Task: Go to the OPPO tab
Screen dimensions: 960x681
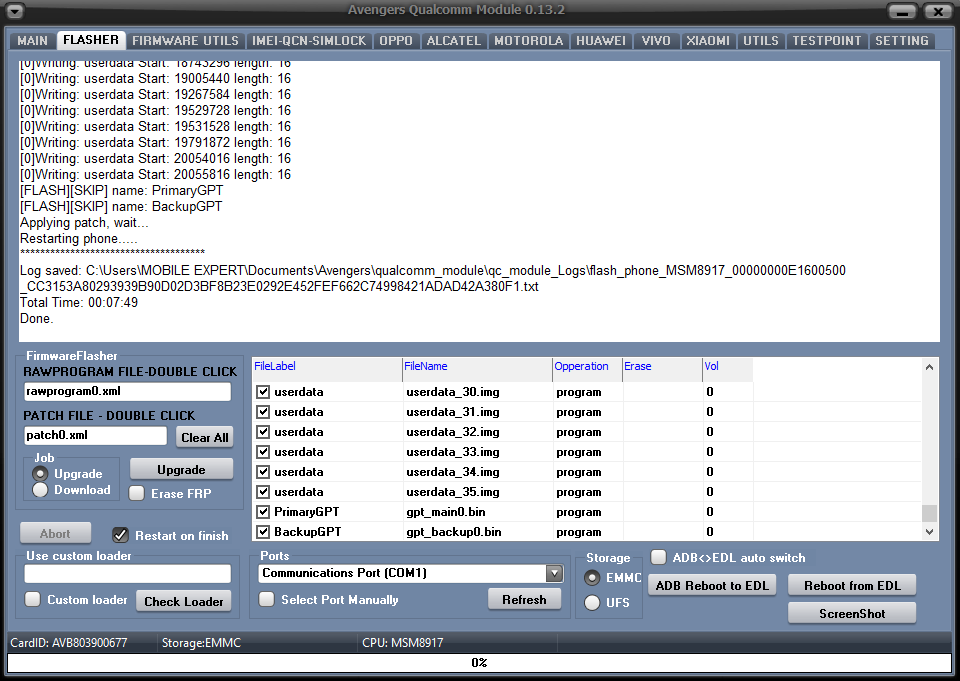Action: (396, 40)
